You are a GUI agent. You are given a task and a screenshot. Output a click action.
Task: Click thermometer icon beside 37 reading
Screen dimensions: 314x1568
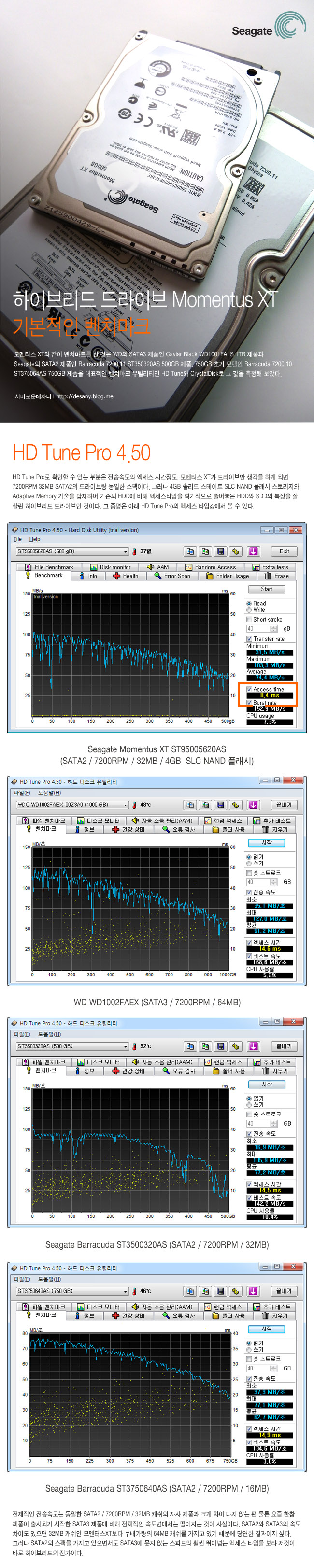tap(135, 551)
